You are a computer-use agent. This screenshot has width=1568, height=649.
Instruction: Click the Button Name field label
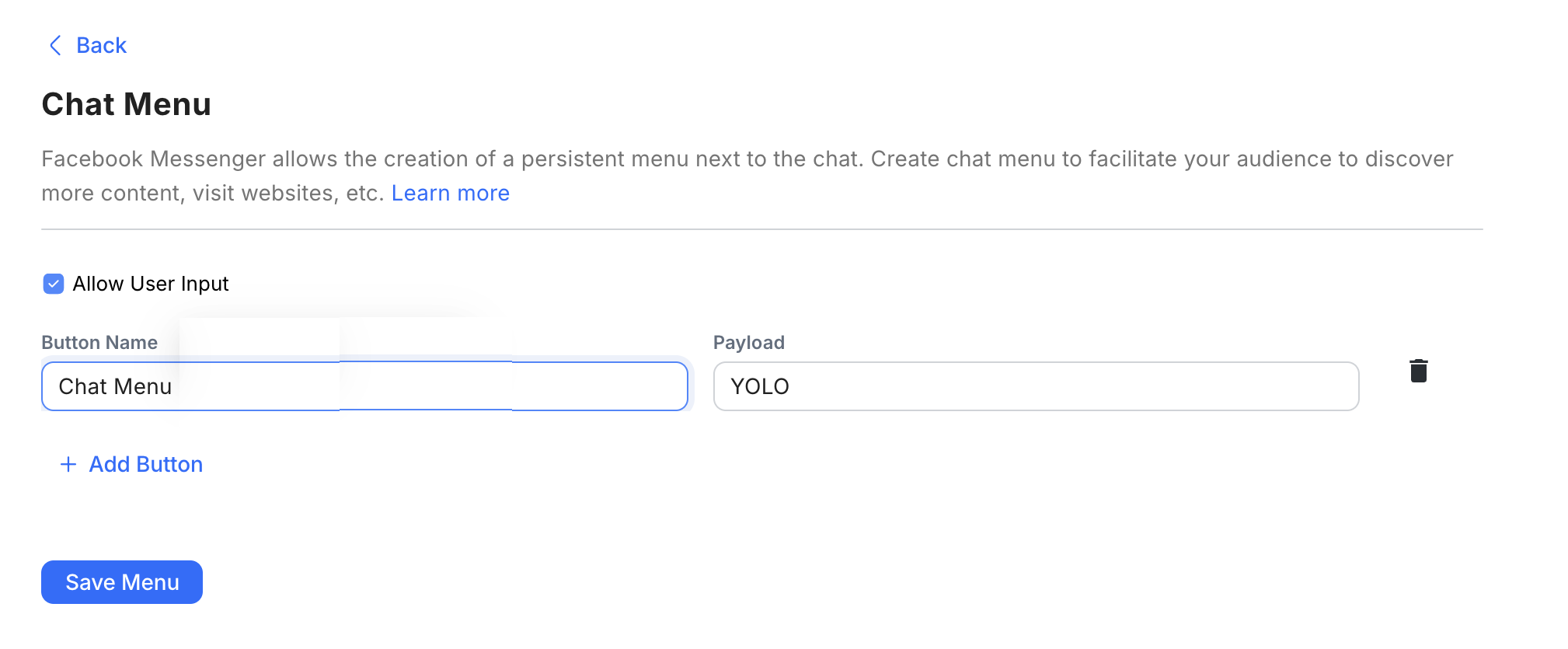(99, 343)
